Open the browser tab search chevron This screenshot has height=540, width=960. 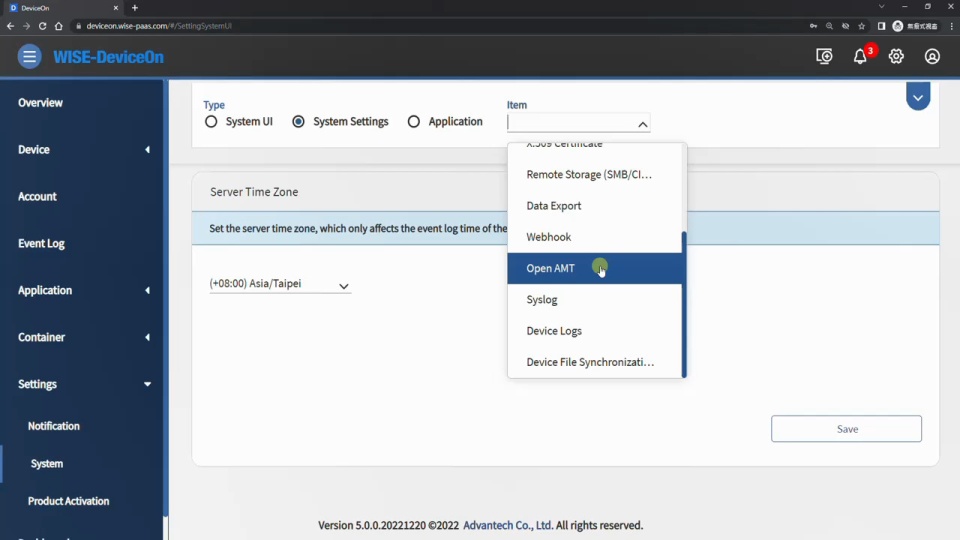tap(882, 6)
